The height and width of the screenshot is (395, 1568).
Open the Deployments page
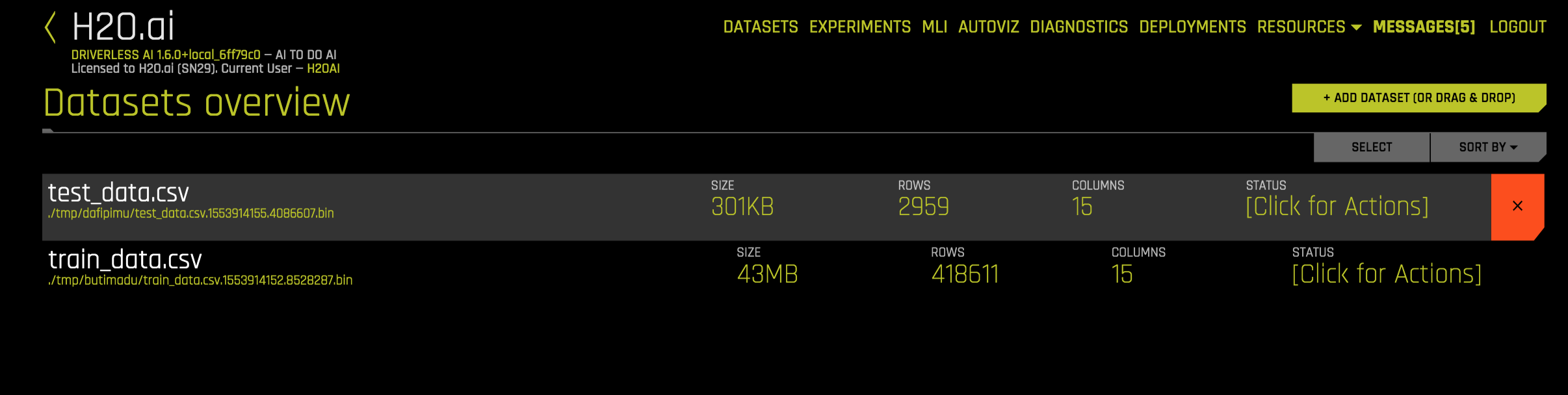coord(1193,27)
